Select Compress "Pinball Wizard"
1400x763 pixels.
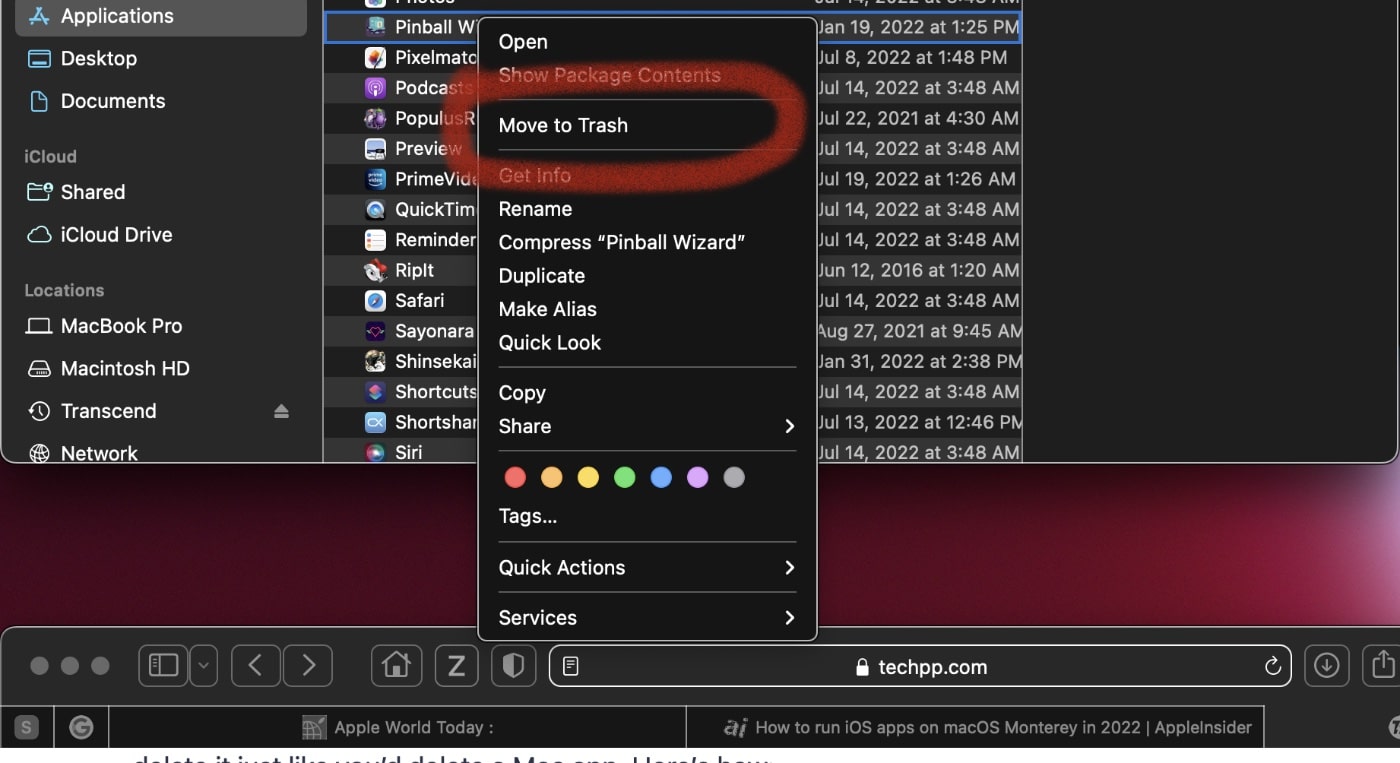pyautogui.click(x=621, y=242)
